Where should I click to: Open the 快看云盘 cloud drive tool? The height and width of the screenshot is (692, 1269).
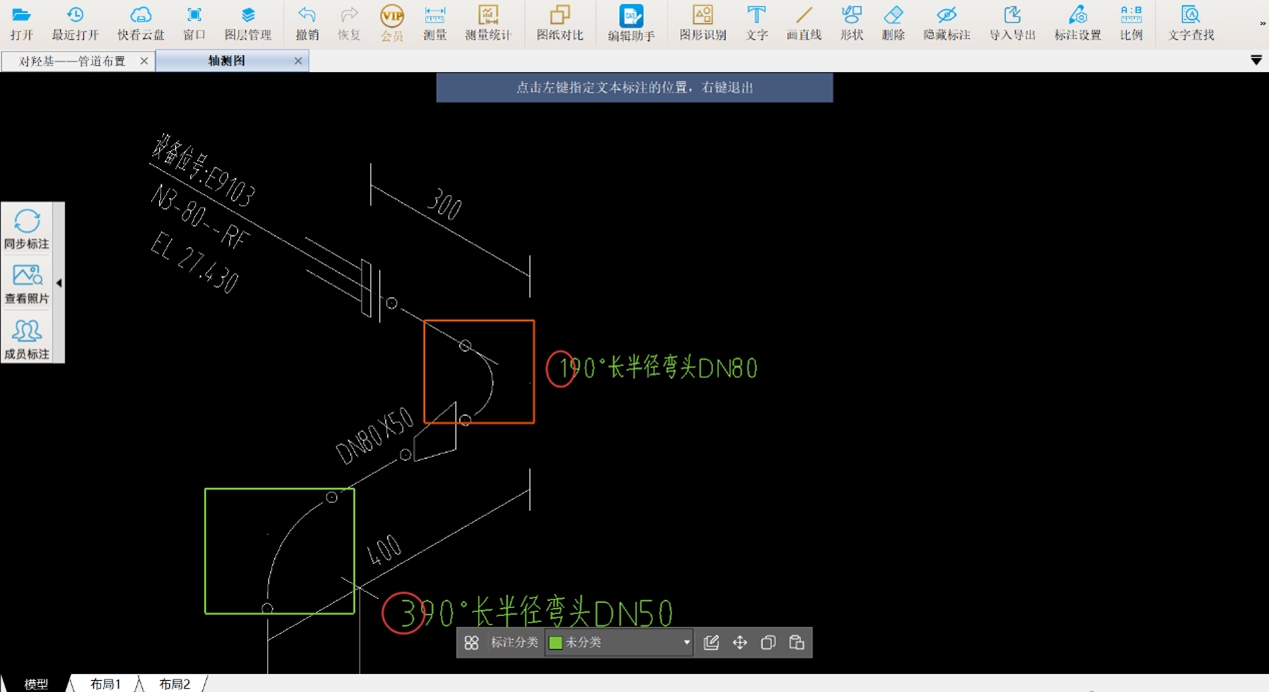click(x=141, y=23)
